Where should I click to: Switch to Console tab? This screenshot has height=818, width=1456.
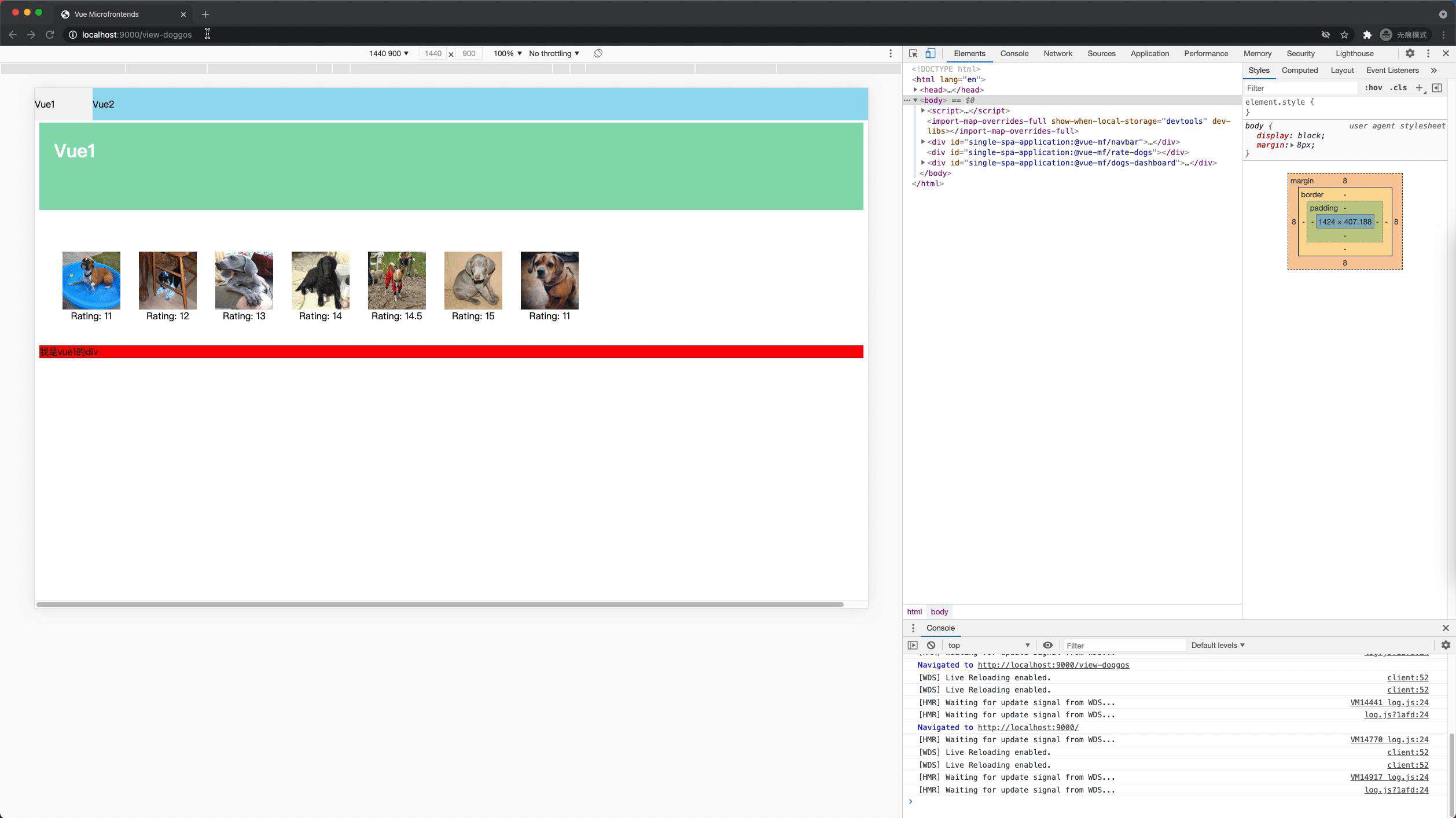[1014, 53]
